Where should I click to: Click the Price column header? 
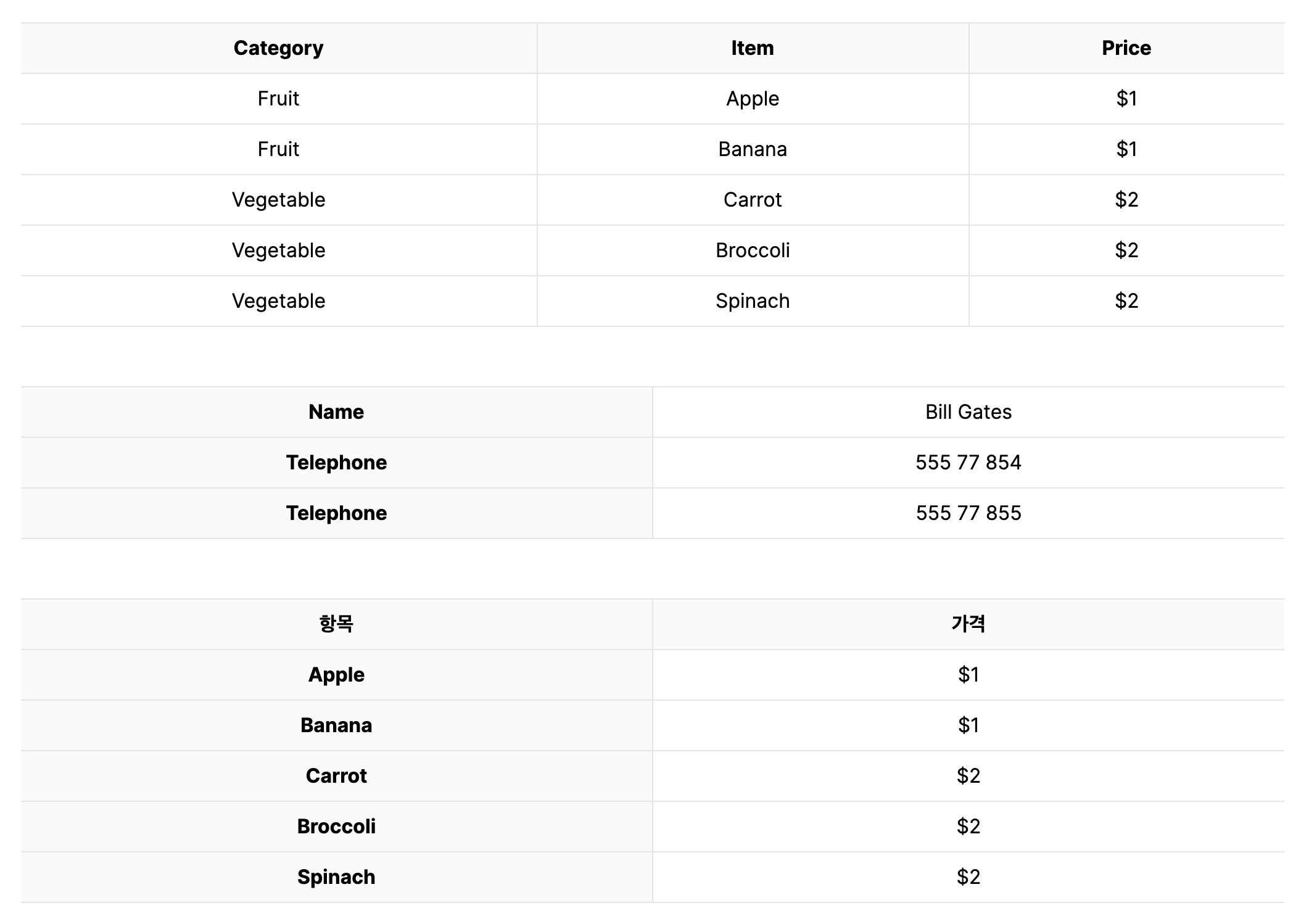(x=1126, y=48)
